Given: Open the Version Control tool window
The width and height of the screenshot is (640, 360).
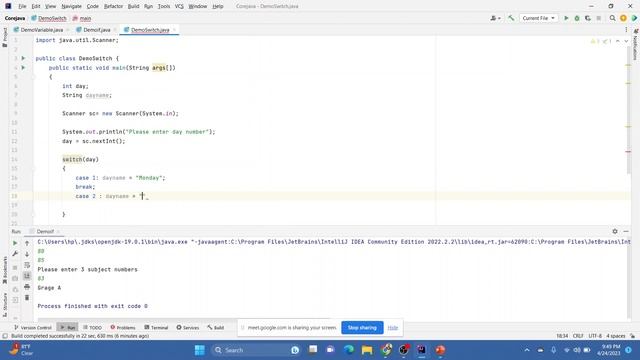Looking at the screenshot, I should click(x=33, y=327).
